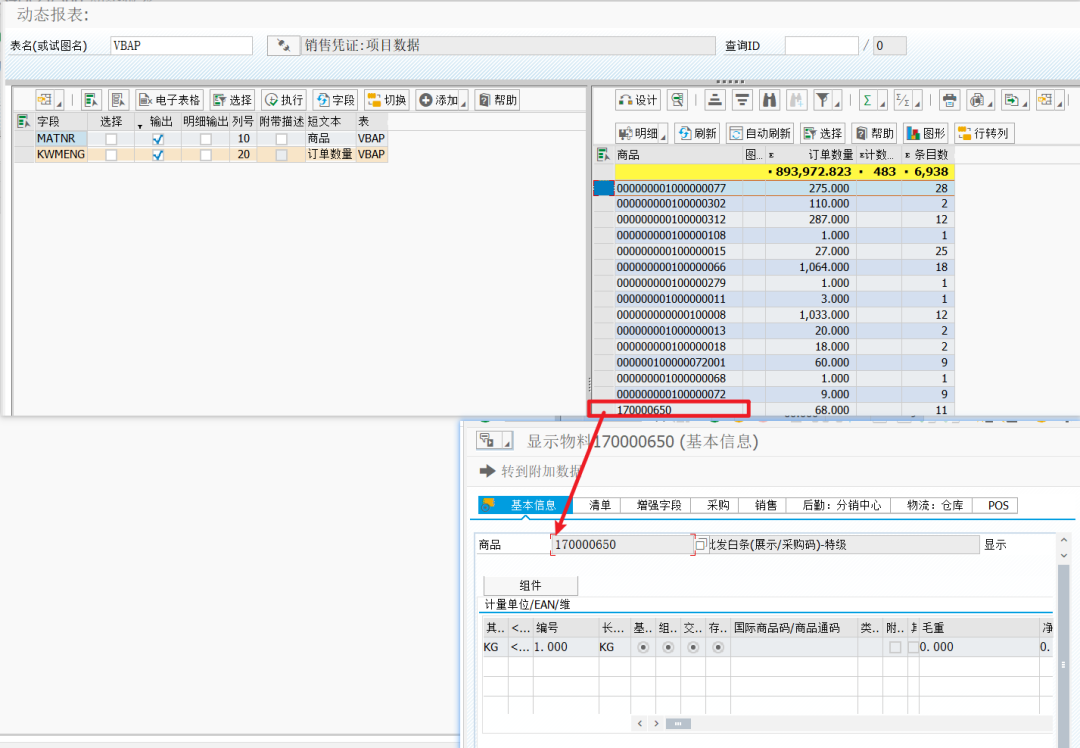Click the 电子表格 spreadsheet button
This screenshot has width=1080, height=748.
[x=169, y=100]
